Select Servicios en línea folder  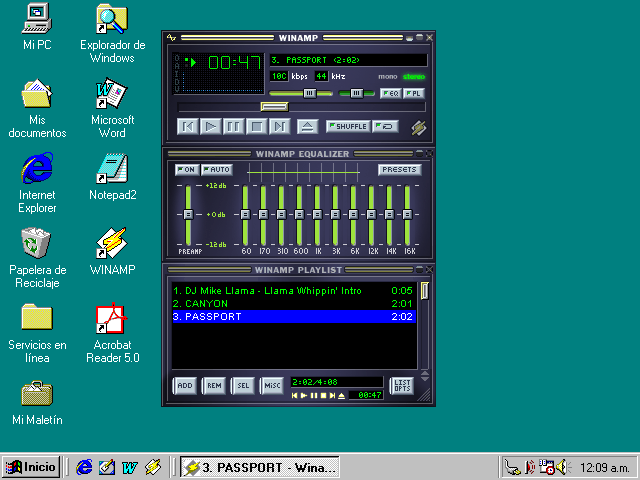(x=37, y=333)
